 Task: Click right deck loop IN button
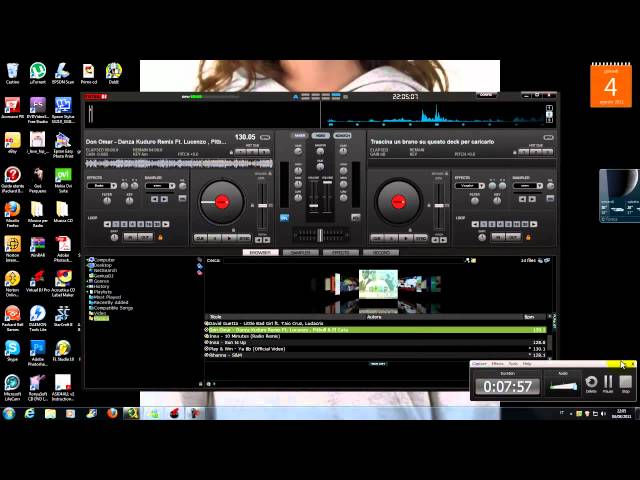pos(498,237)
